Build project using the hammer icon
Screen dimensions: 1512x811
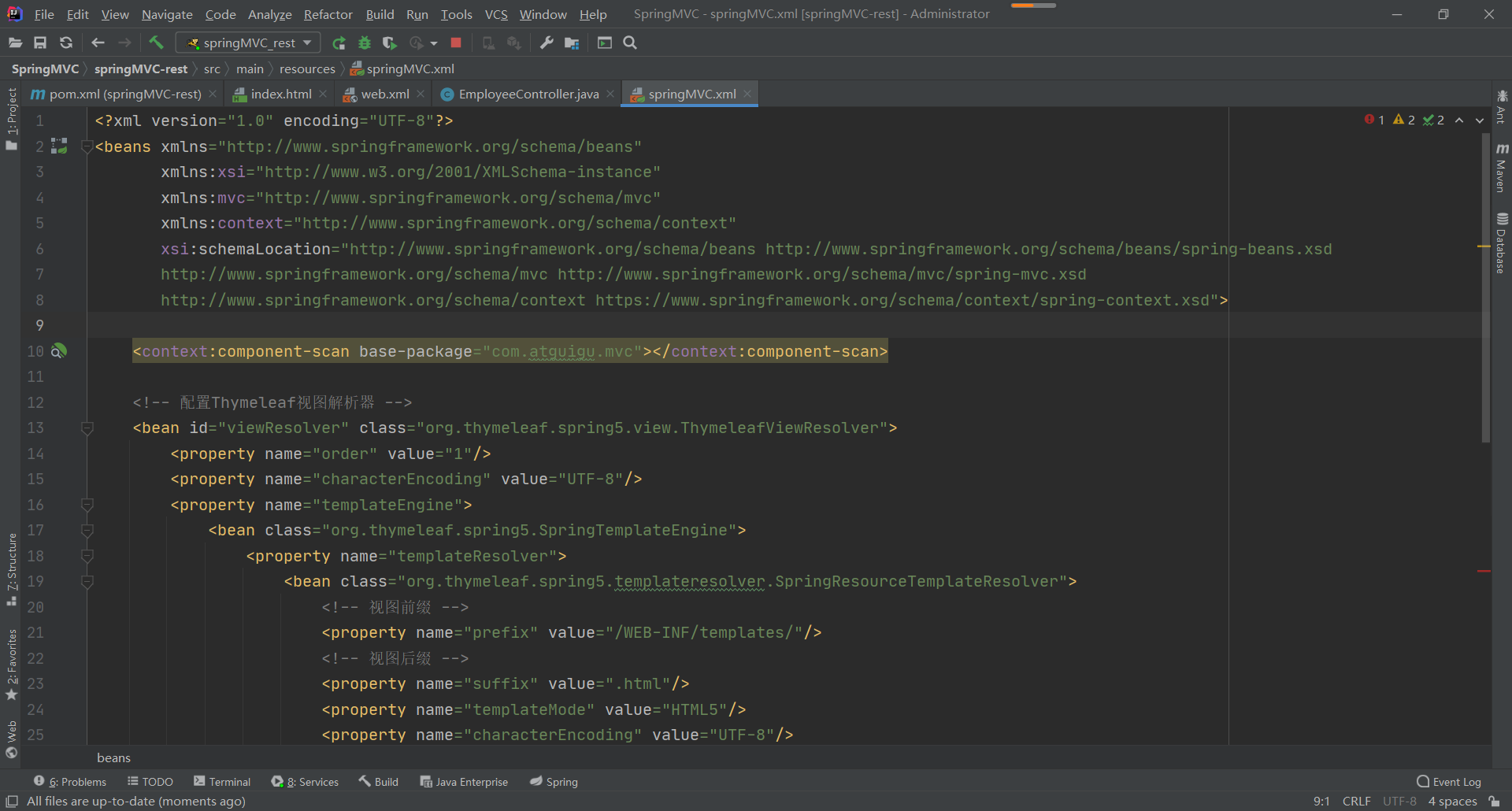155,43
